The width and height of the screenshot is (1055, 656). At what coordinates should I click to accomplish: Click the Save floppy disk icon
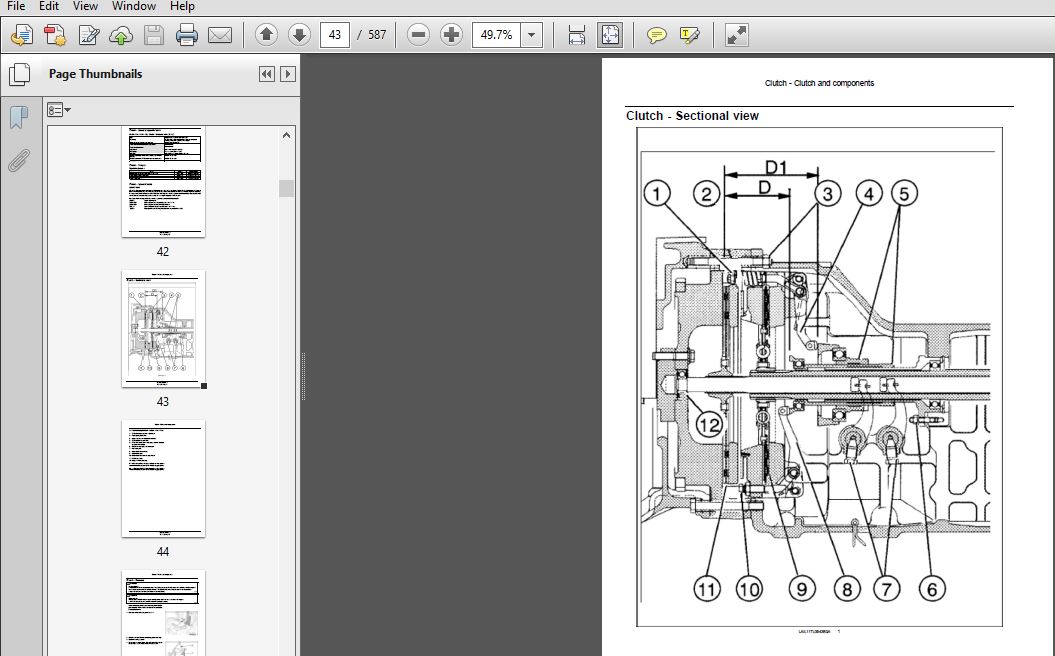(154, 35)
